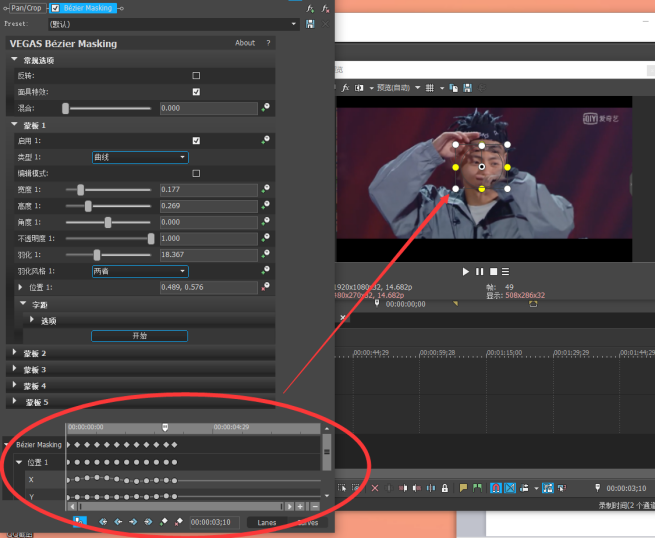Expand the 蒙板 2 section

(x=14, y=353)
